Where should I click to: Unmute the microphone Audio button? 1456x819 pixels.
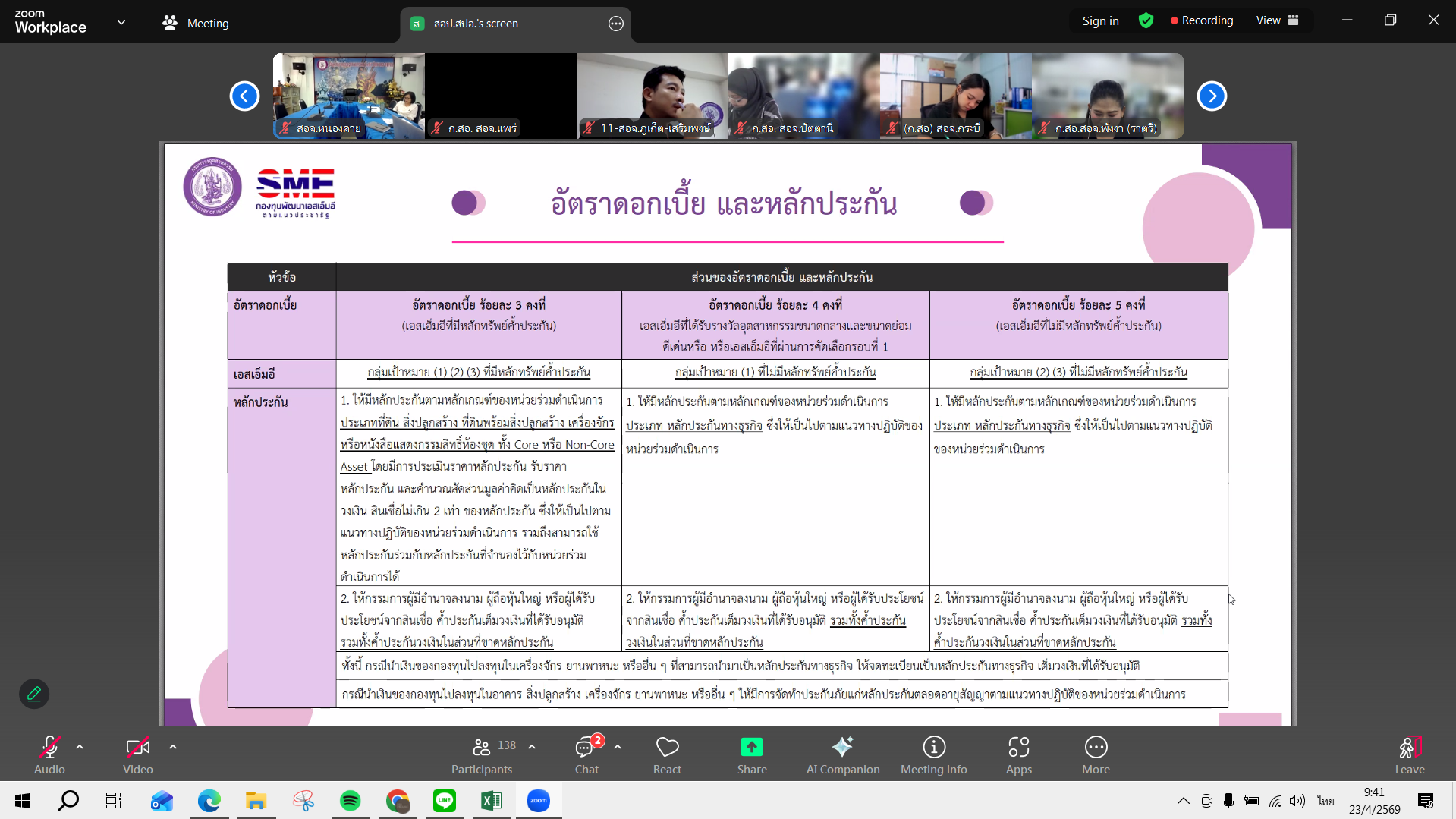tap(49, 754)
